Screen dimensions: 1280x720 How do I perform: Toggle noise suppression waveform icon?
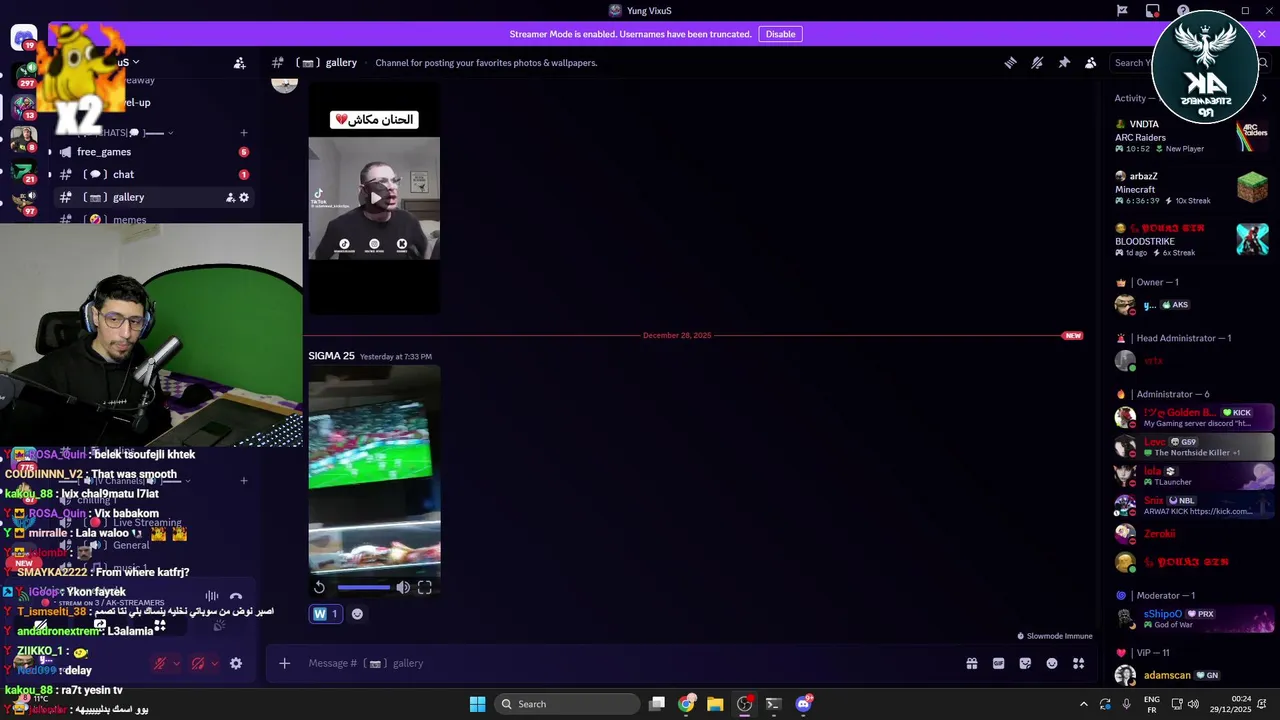pyautogui.click(x=211, y=596)
